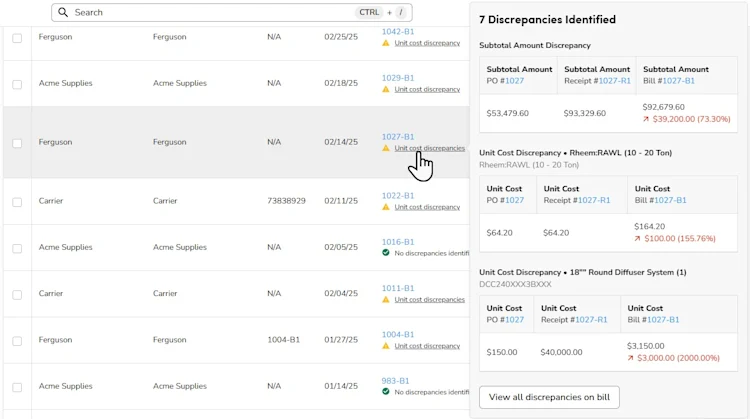Click warning icon on bill 1042-B1 row

[386, 43]
